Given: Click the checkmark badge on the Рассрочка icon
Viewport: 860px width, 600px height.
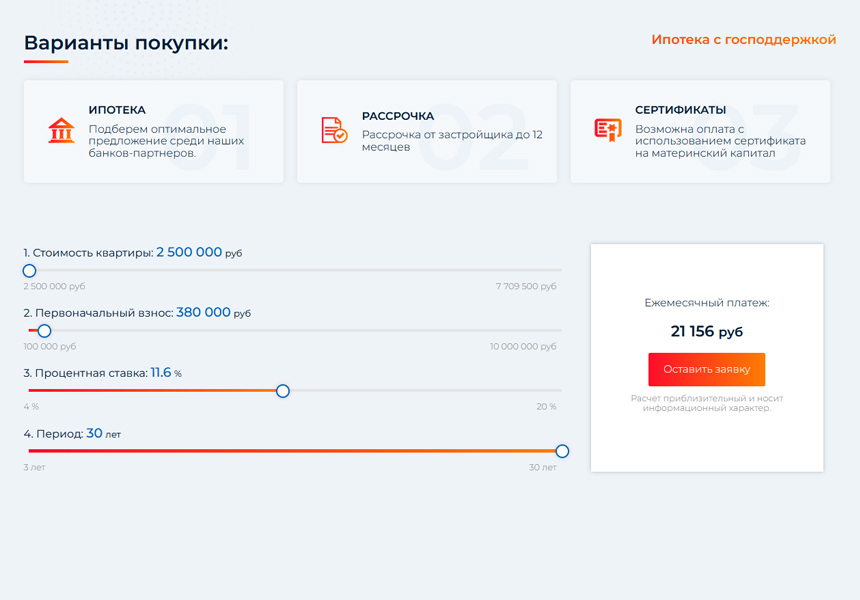Looking at the screenshot, I should pyautogui.click(x=341, y=138).
